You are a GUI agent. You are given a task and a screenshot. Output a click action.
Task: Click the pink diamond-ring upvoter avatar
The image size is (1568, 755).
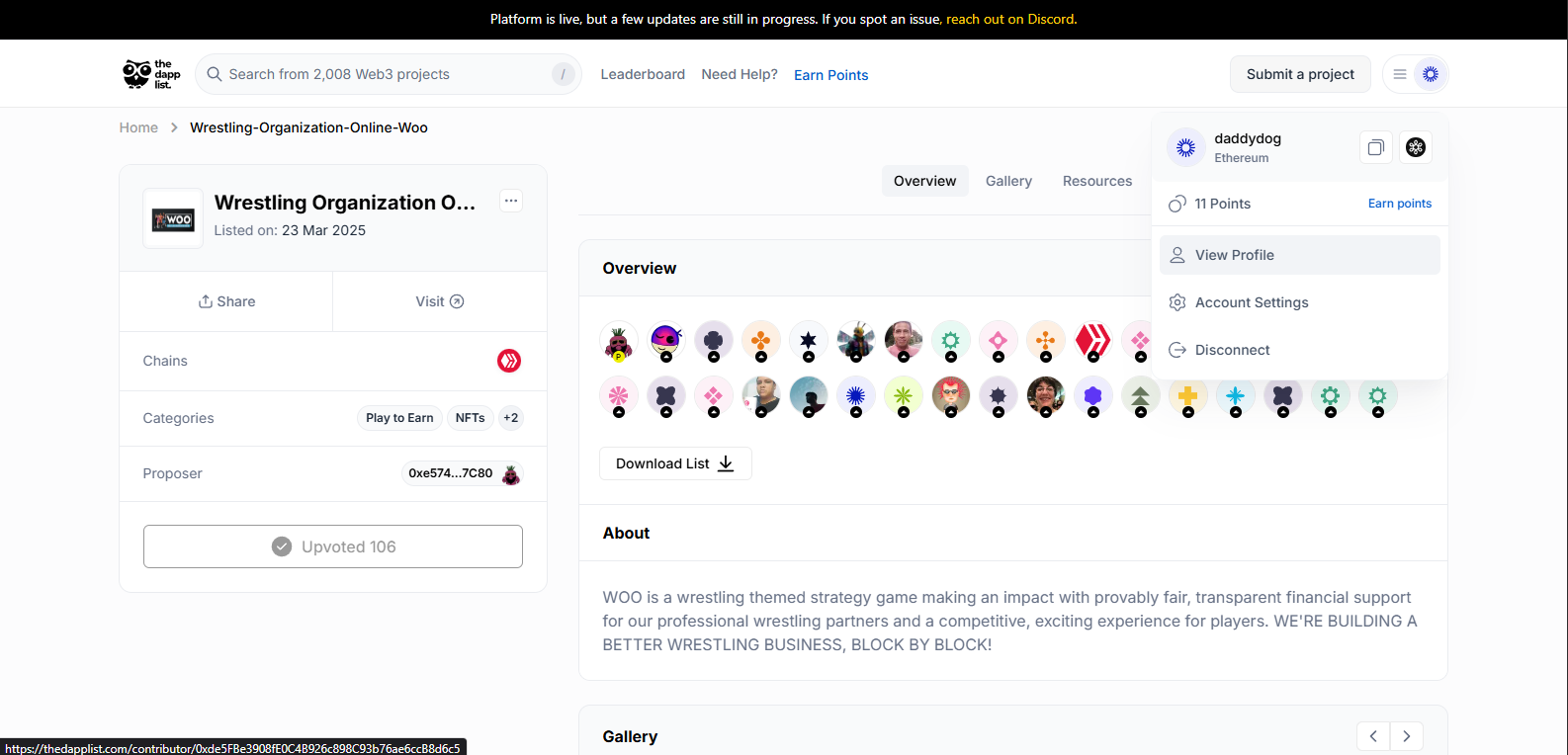tap(999, 341)
